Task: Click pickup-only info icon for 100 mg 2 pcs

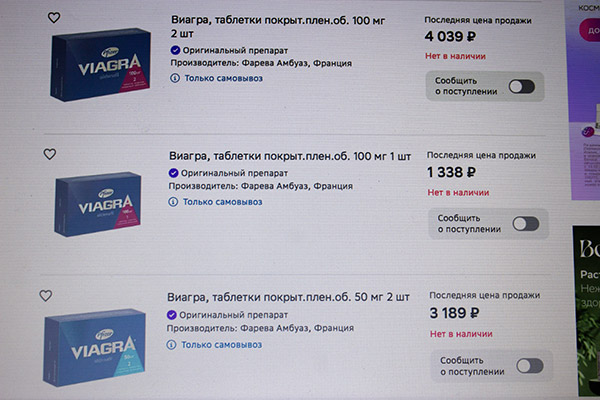Action: 175,78
